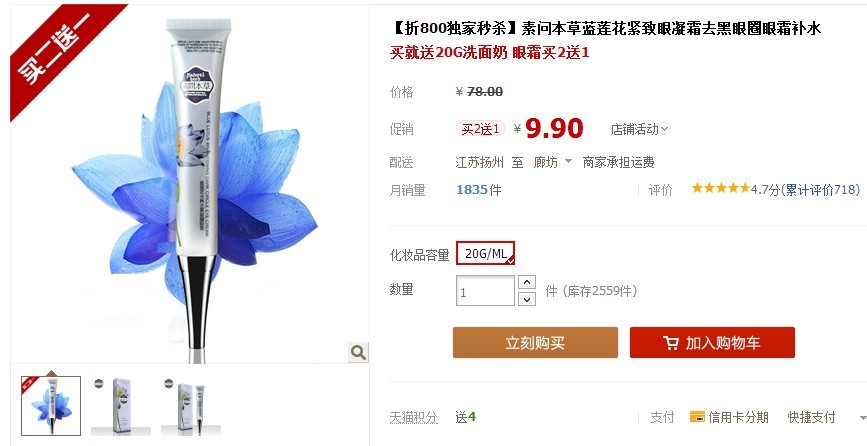Select the second product box thumbnail
Image resolution: width=867 pixels, height=446 pixels.
point(121,406)
